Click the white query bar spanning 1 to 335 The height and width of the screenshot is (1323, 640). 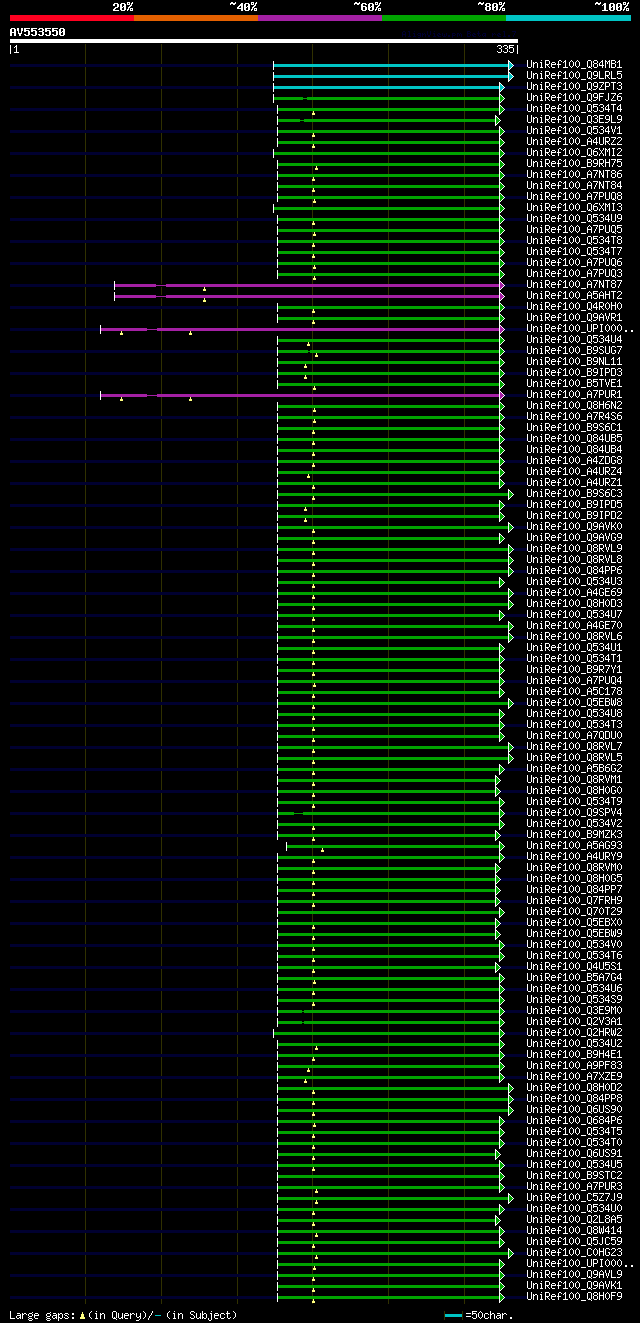click(263, 41)
